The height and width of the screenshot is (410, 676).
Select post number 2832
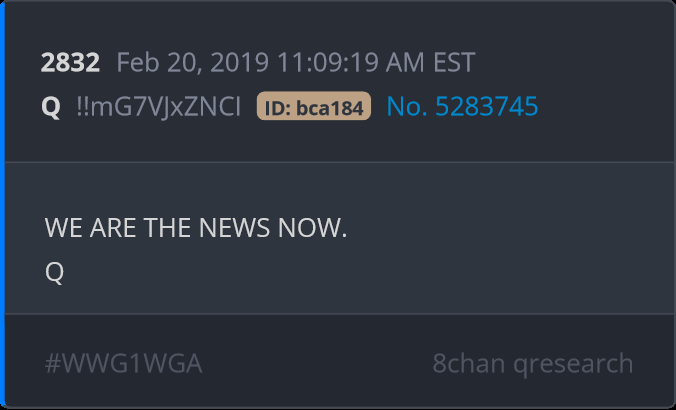[70, 63]
